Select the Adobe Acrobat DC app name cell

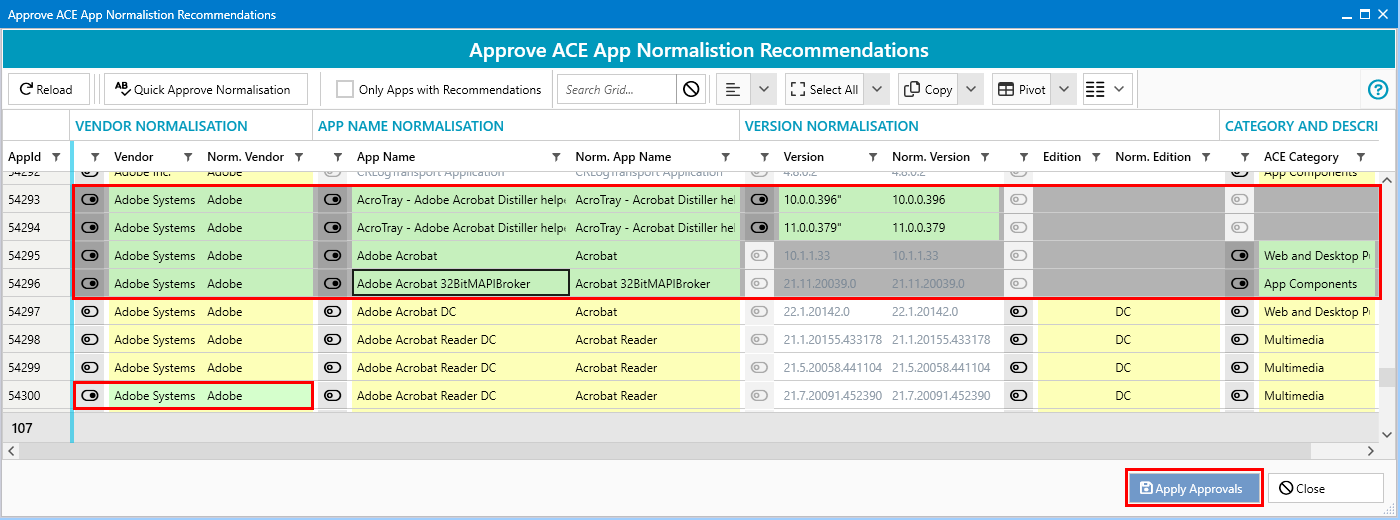459,312
